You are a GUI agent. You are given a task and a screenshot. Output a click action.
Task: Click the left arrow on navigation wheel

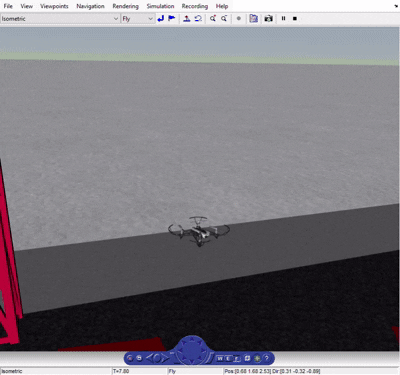[181, 351]
